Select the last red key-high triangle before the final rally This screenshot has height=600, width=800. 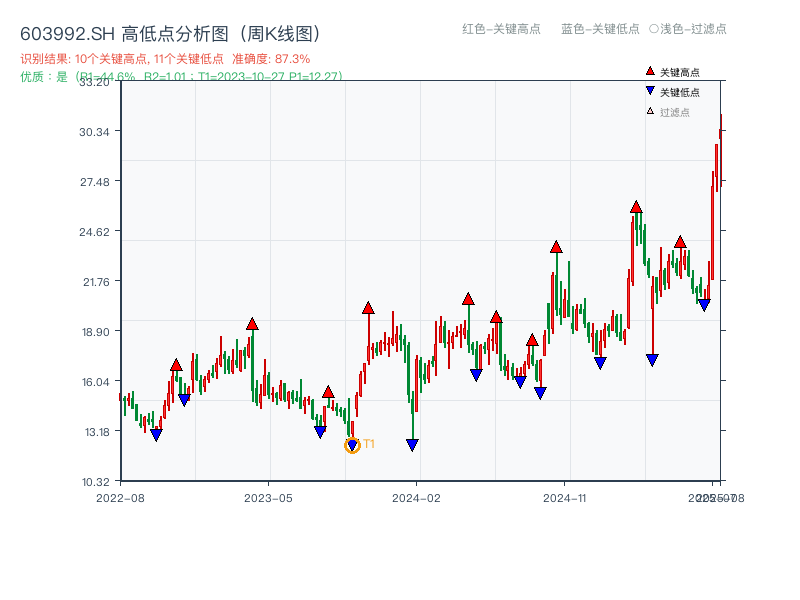coord(680,242)
